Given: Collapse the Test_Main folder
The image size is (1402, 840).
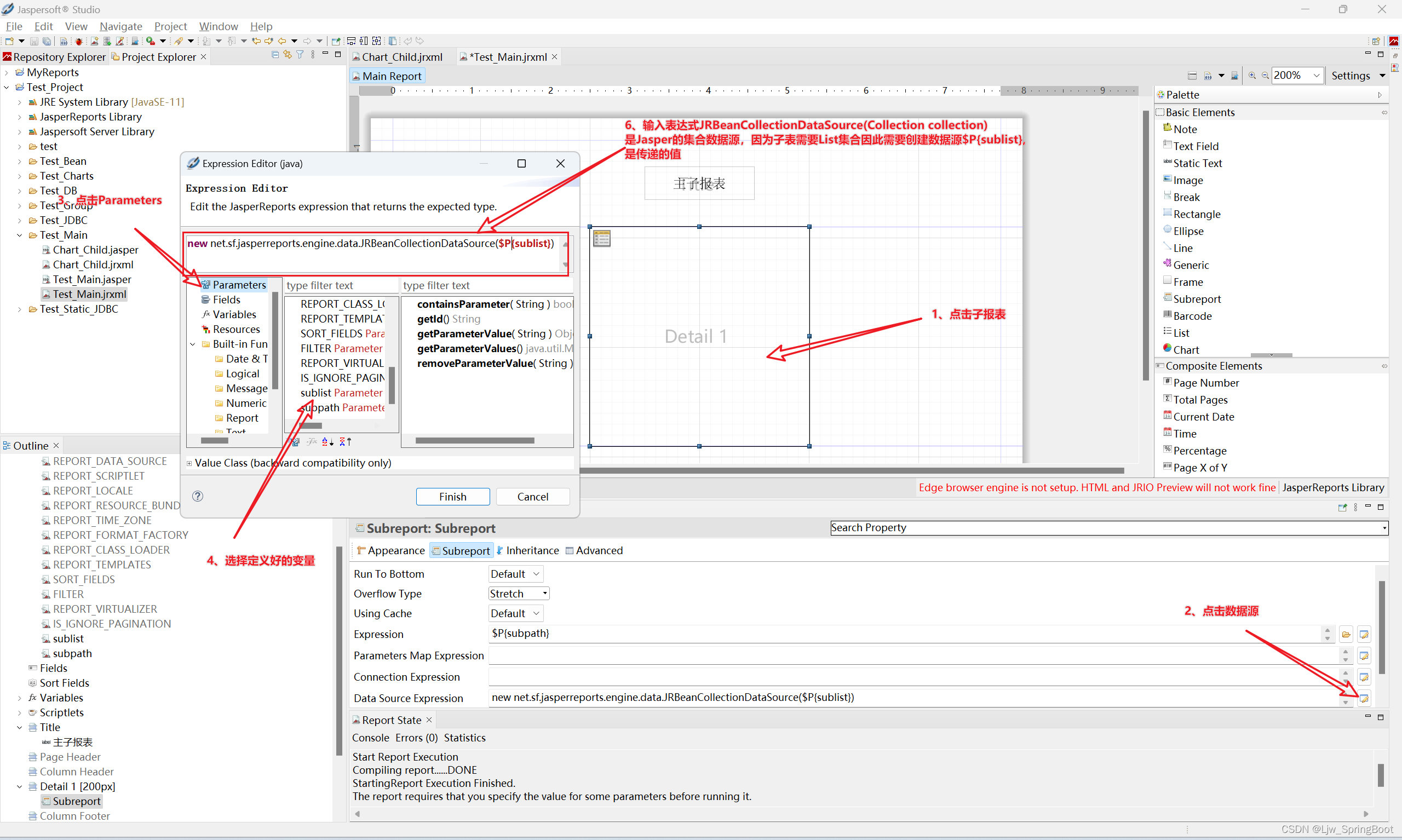Looking at the screenshot, I should 20,235.
